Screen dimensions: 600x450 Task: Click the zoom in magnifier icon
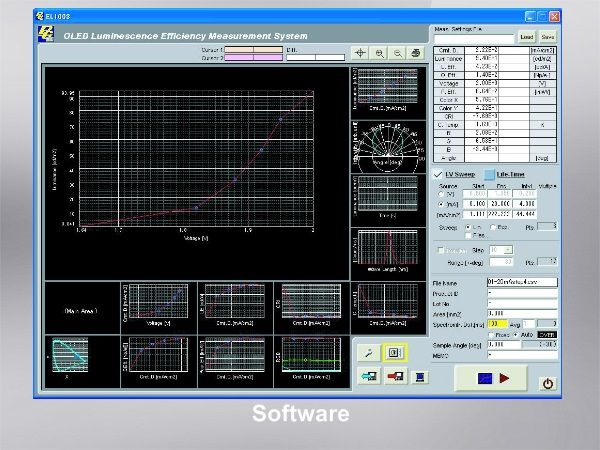(380, 53)
